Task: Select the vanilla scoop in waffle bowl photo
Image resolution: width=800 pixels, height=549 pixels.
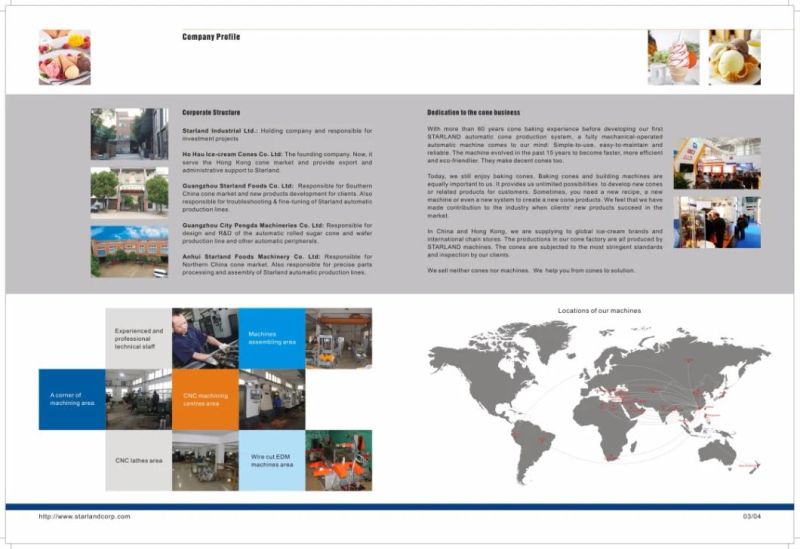Action: 734,57
